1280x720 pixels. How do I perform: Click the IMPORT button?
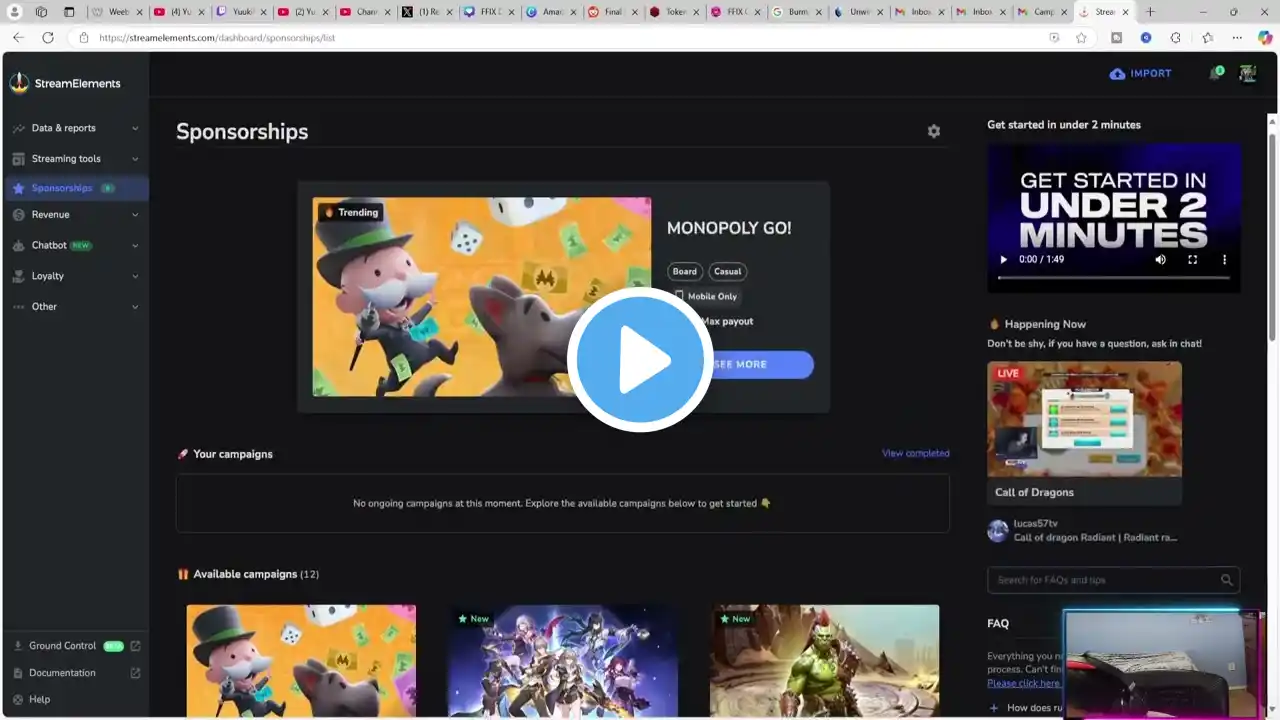tap(1140, 73)
